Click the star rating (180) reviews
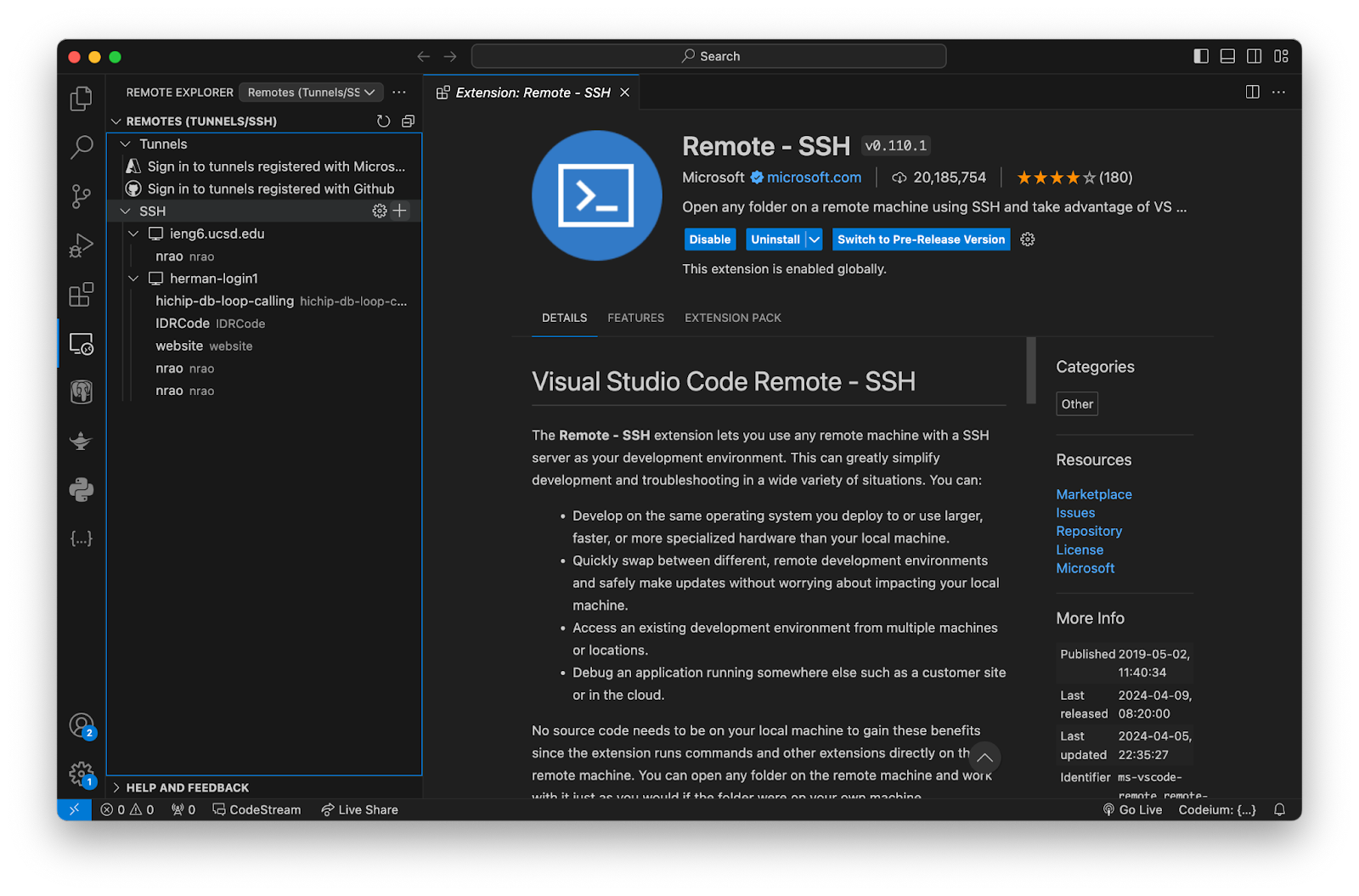The image size is (1359, 896). (1074, 178)
